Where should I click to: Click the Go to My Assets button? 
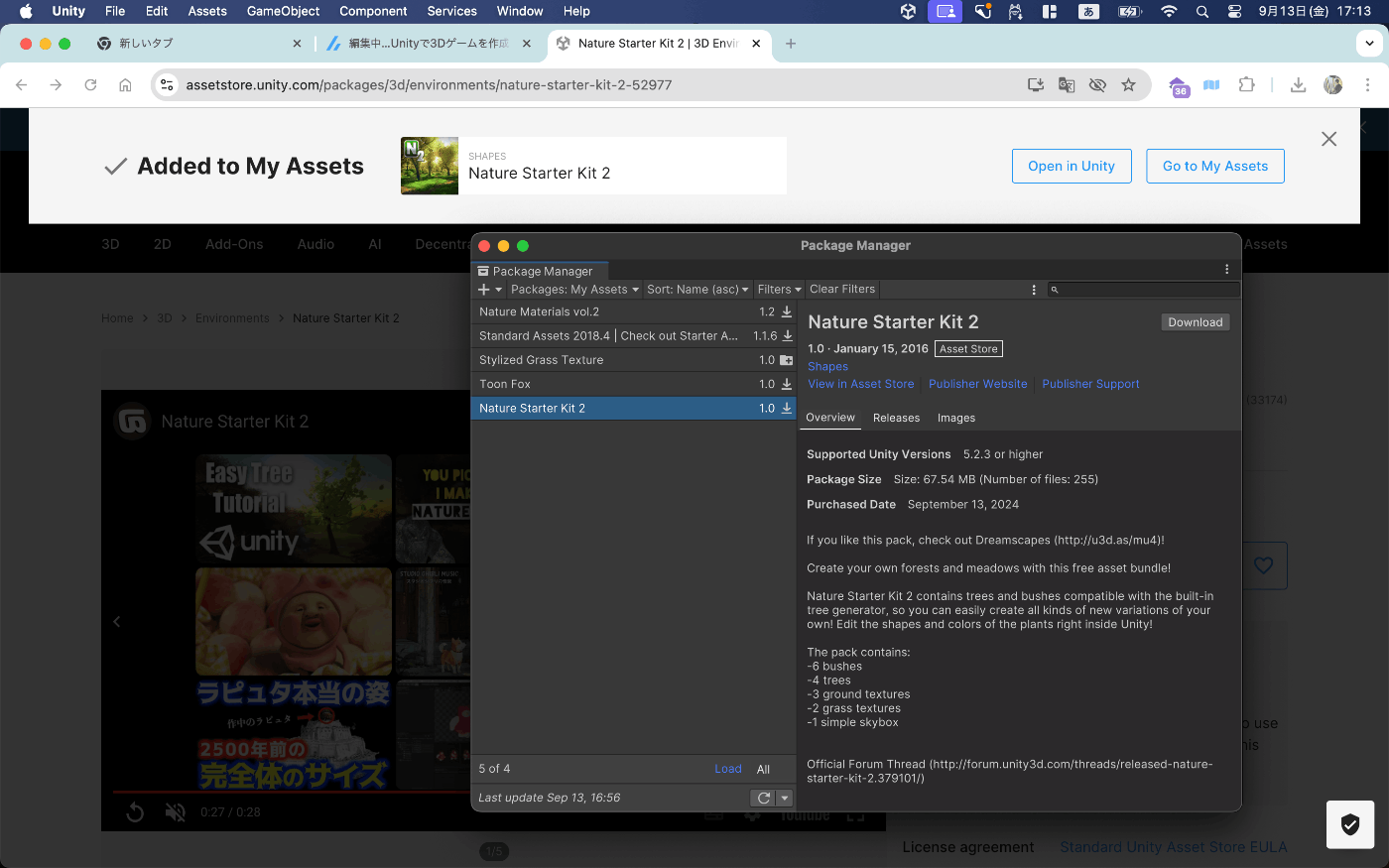pyautogui.click(x=1215, y=166)
